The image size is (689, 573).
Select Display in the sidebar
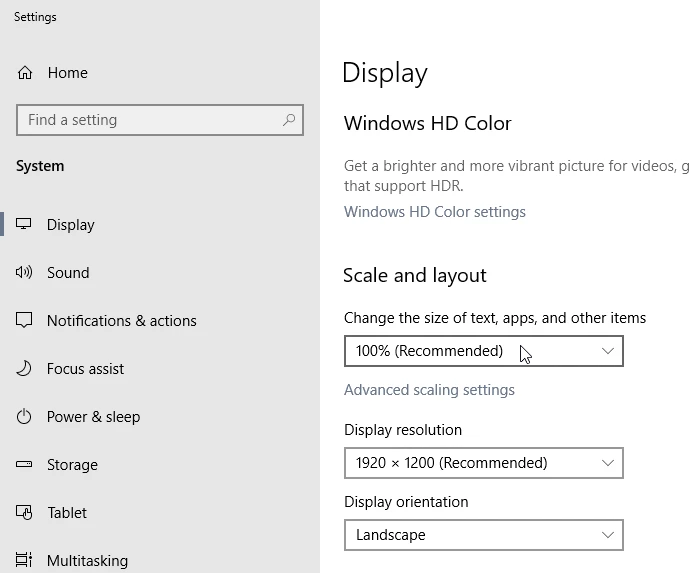(160, 225)
